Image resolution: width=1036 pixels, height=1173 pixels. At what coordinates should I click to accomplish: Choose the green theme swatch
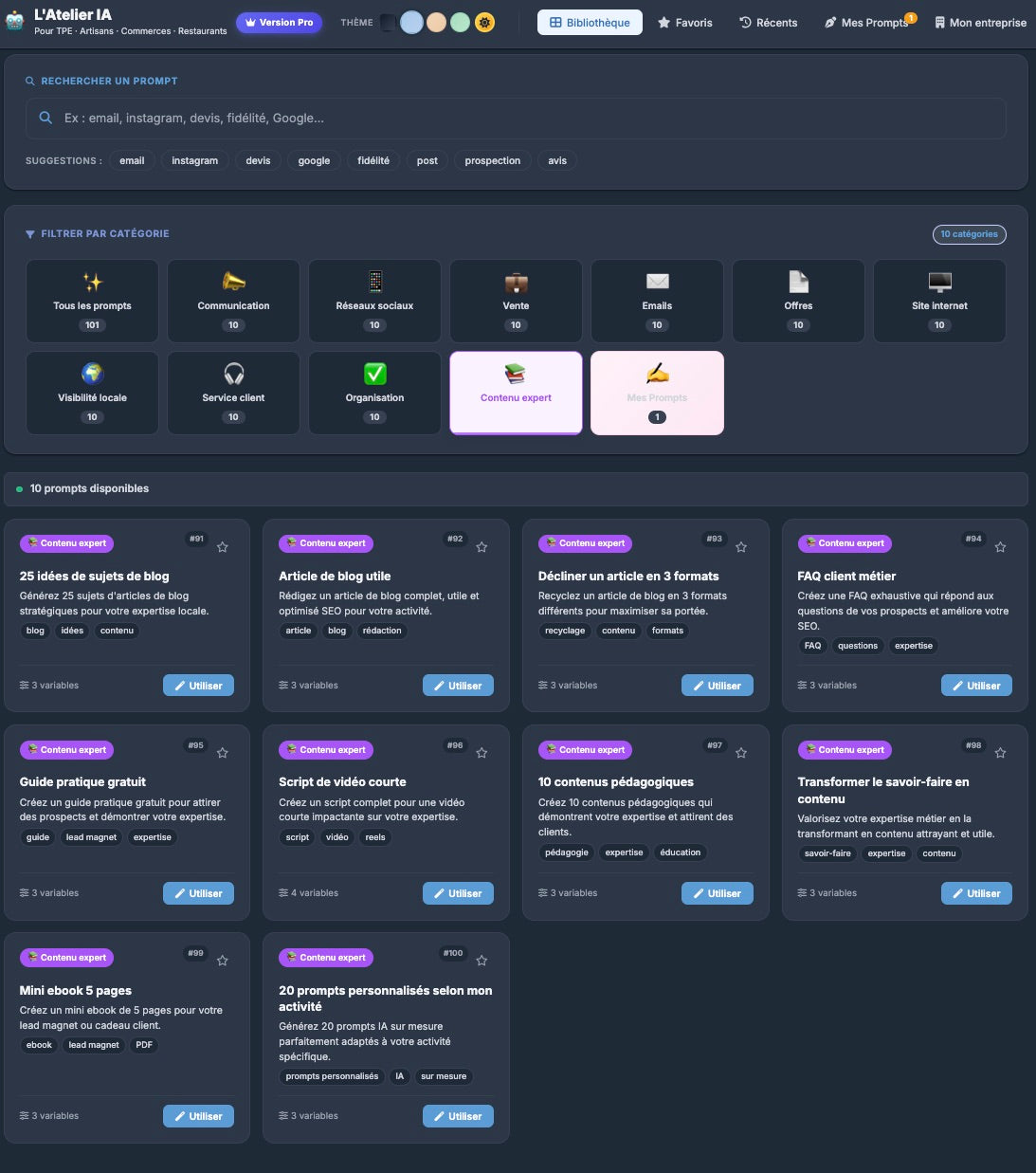coord(460,22)
